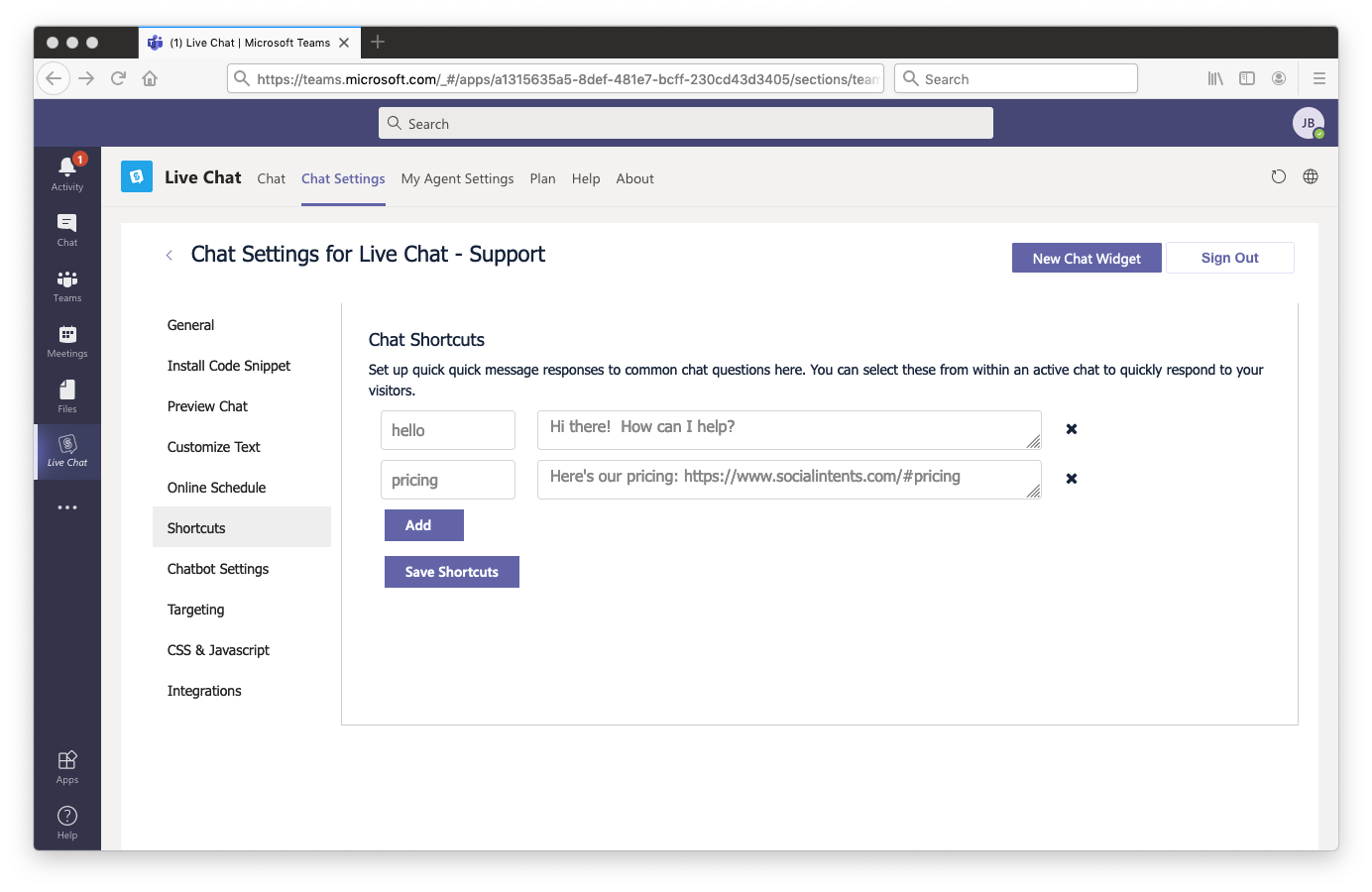Screen dimensions: 1372x892
Task: Open Meetings from the Teams sidebar
Action: (66, 341)
